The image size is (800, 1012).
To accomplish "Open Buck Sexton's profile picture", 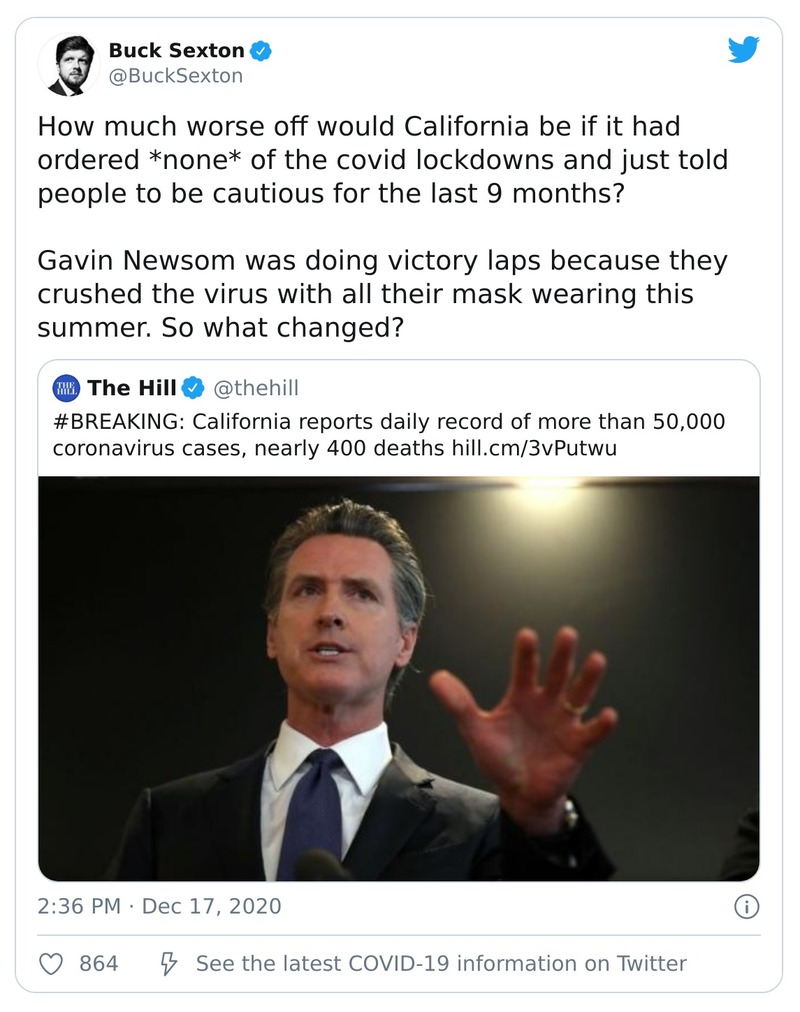I will click(70, 66).
